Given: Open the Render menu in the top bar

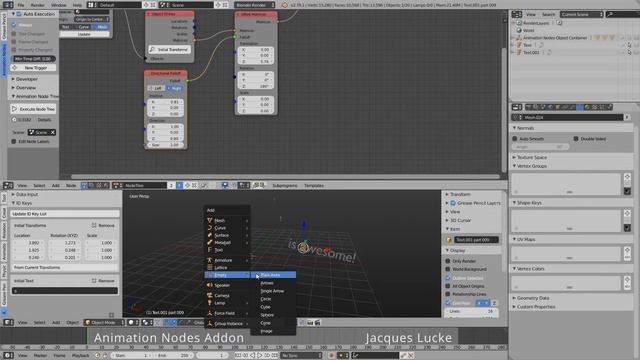Looking at the screenshot, I should 38,5.
